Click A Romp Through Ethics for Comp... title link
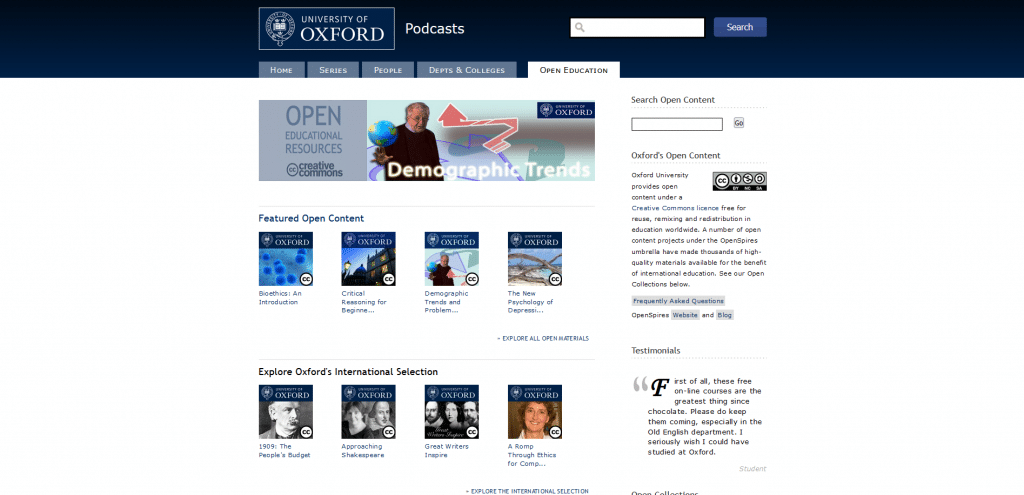Screen dimensions: 1024x495 click(x=532, y=455)
